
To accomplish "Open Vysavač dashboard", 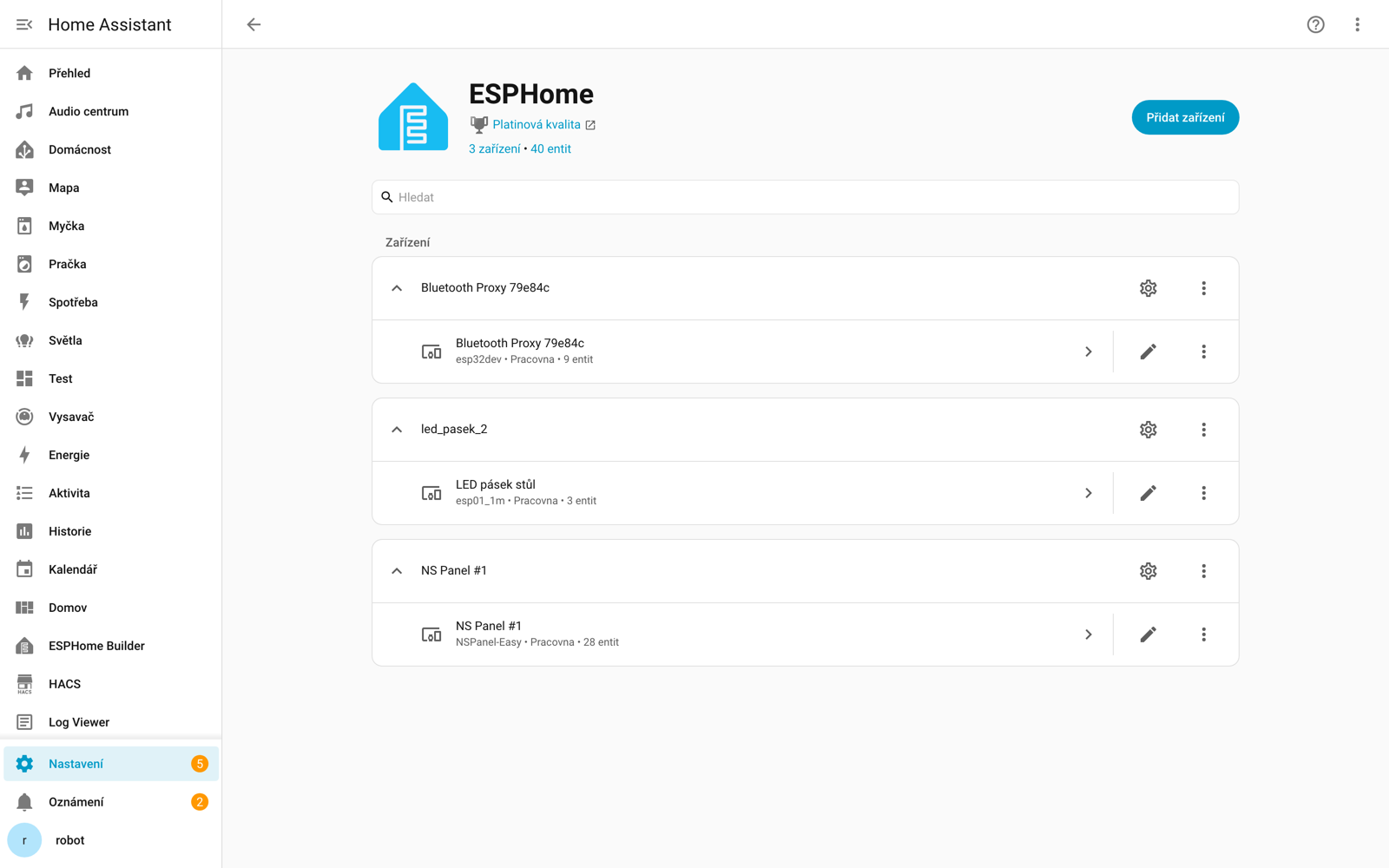I will [111, 417].
